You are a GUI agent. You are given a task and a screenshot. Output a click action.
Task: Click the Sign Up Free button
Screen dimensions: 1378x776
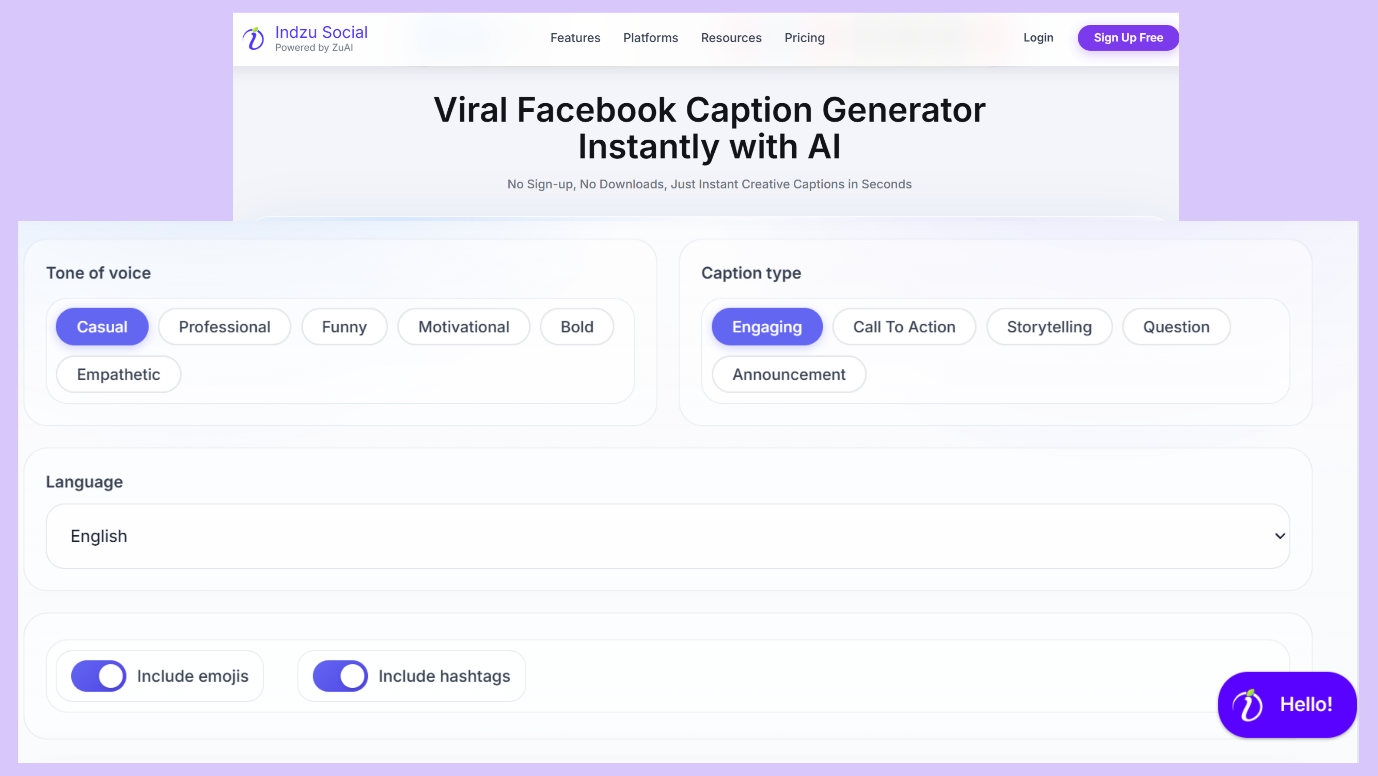1128,38
